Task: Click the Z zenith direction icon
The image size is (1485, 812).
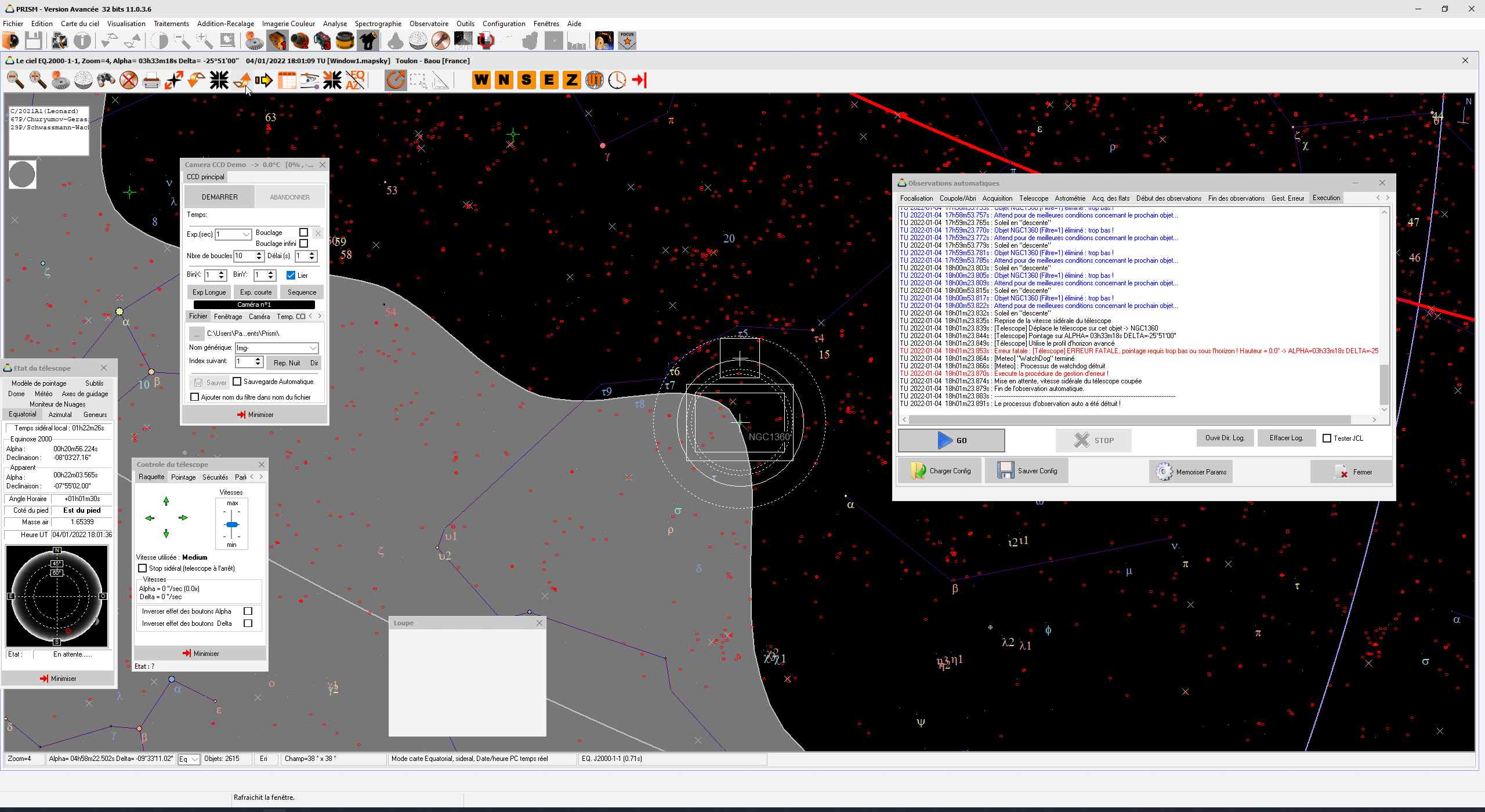Action: coord(571,80)
